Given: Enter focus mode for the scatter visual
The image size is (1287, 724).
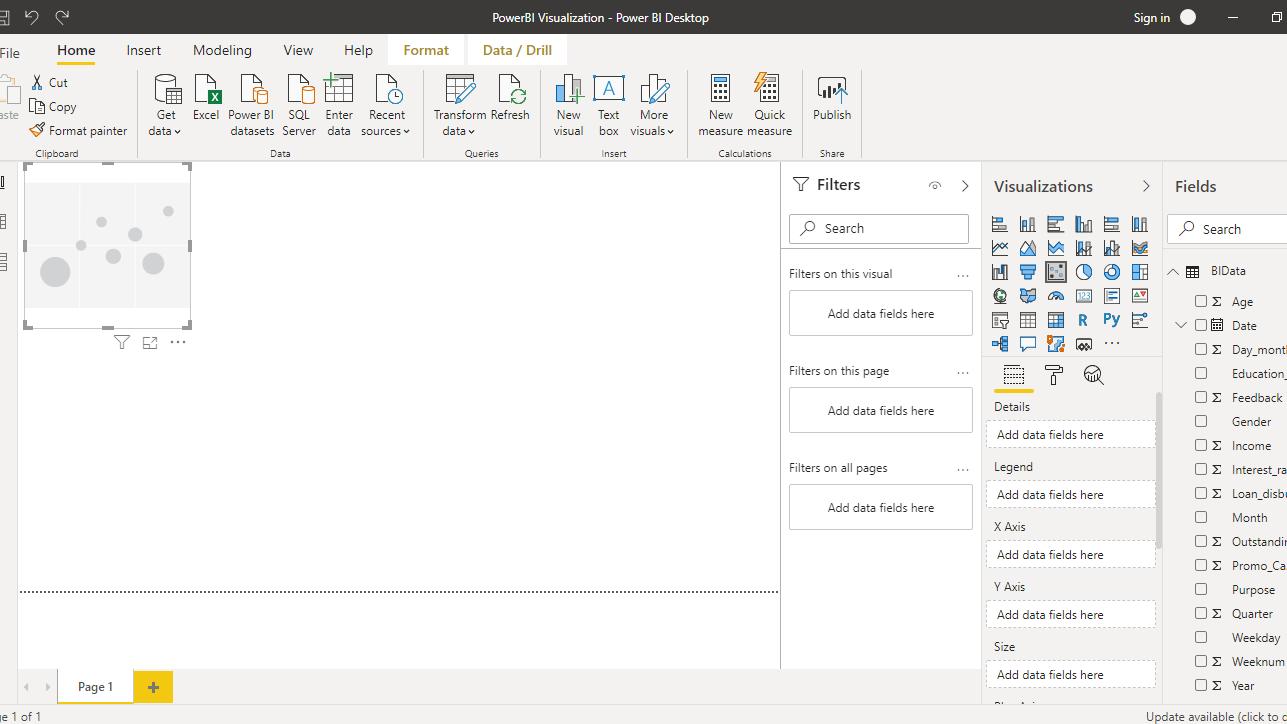Looking at the screenshot, I should (150, 343).
